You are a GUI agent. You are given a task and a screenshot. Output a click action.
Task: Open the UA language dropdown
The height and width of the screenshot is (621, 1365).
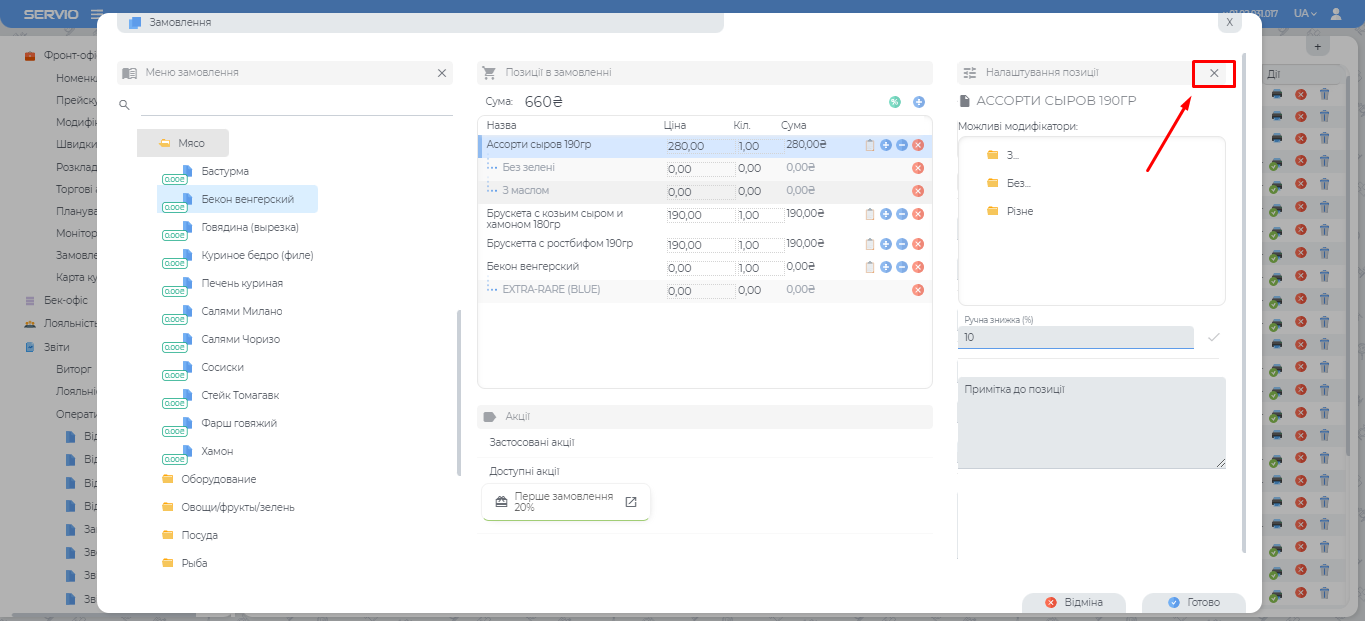1304,13
